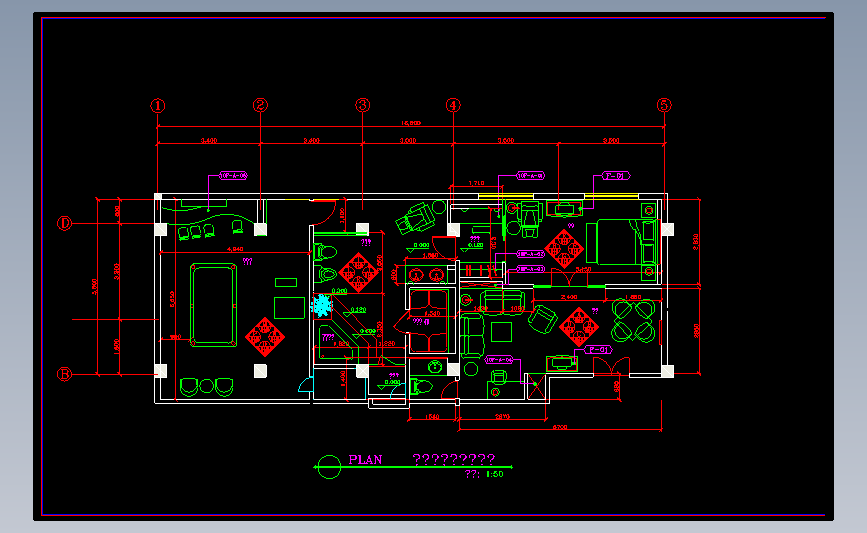This screenshot has width=867, height=533.
Task: Click the 10F-A-02 callout tag
Action: click(531, 254)
